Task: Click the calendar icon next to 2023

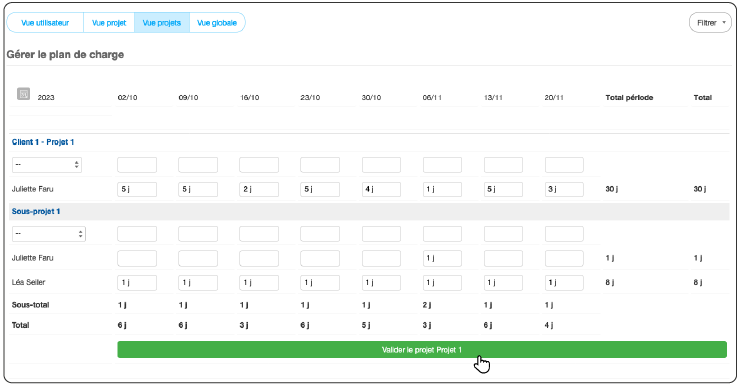Action: tap(23, 94)
